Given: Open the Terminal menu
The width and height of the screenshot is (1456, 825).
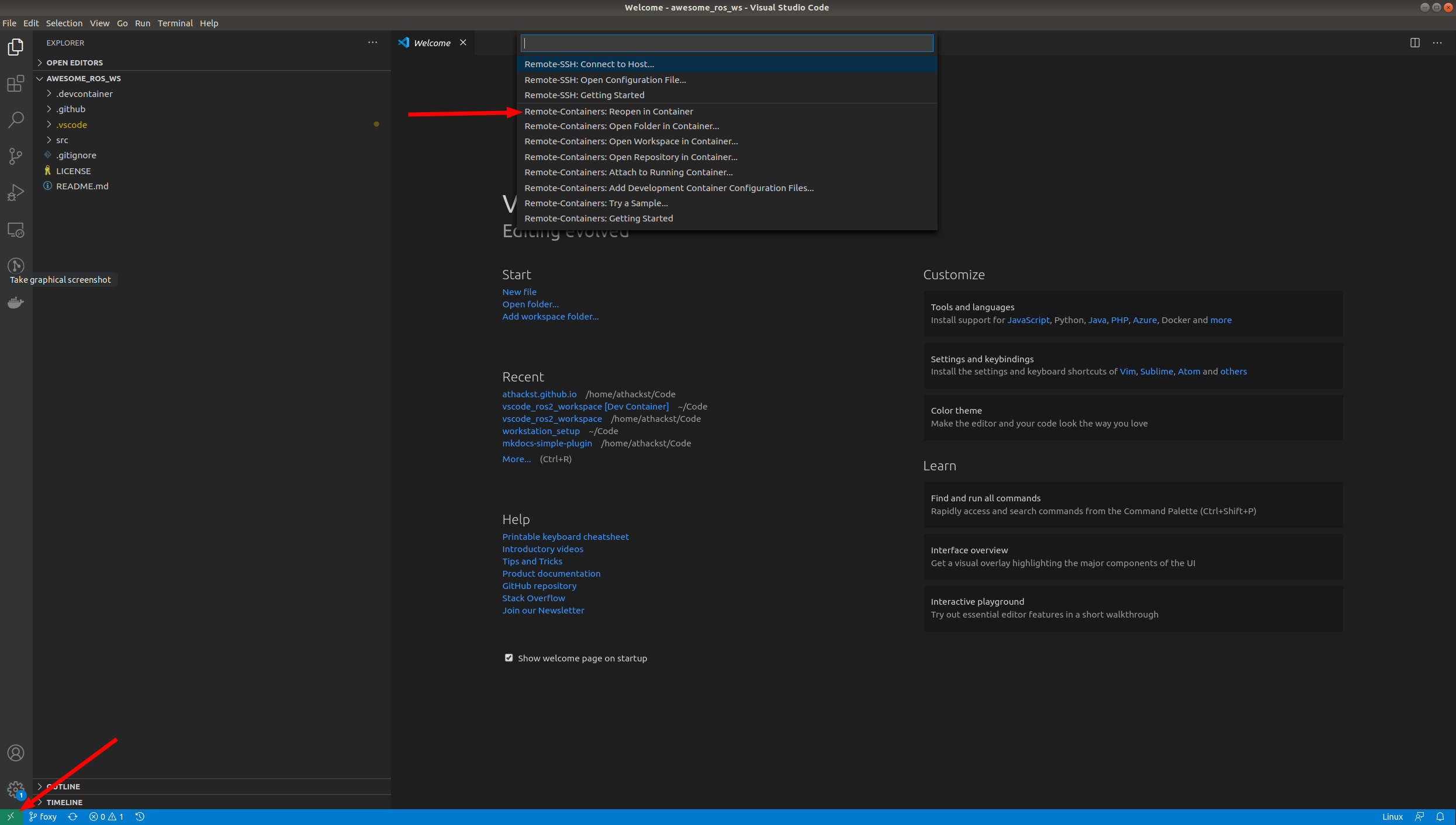Looking at the screenshot, I should (x=175, y=23).
